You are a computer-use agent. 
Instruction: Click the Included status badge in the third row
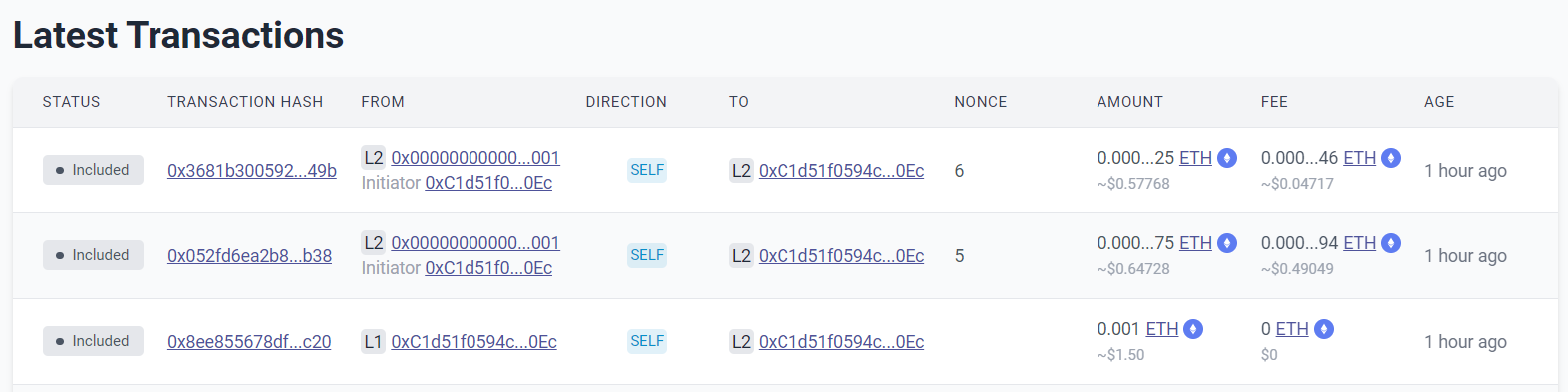pyautogui.click(x=93, y=341)
